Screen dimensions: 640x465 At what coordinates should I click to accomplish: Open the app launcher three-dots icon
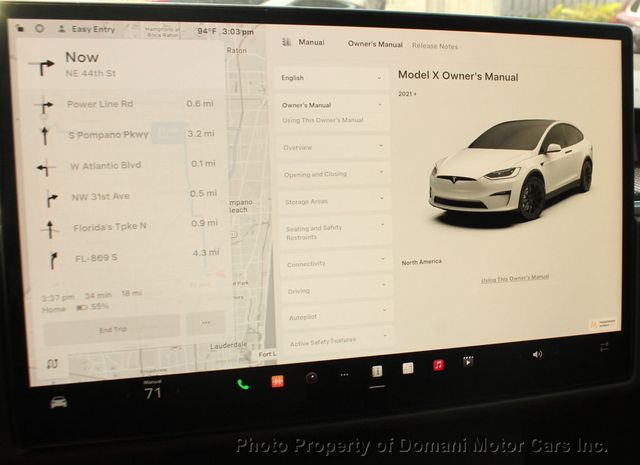[344, 374]
